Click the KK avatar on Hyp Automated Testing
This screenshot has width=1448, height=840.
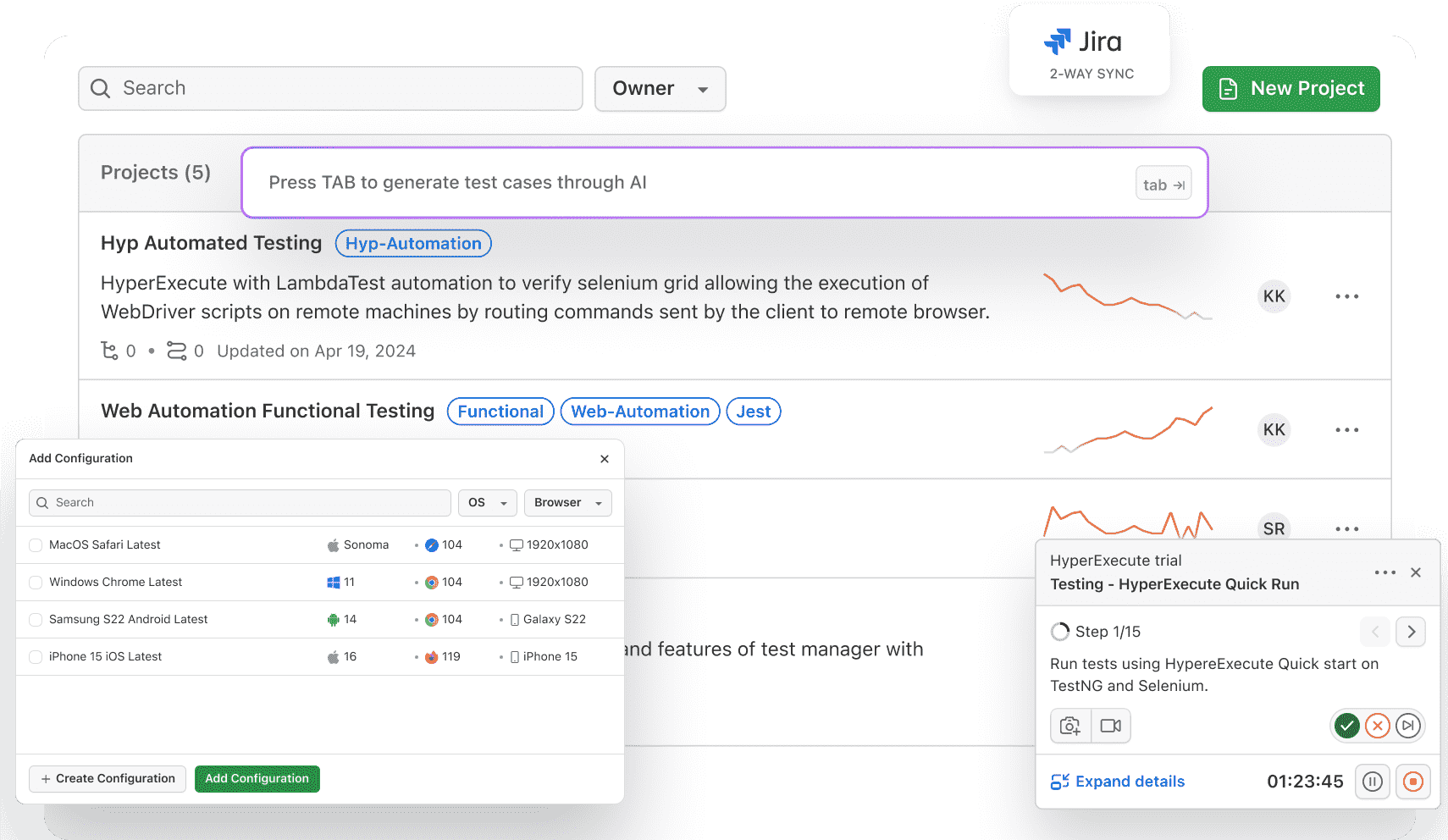pyautogui.click(x=1274, y=296)
